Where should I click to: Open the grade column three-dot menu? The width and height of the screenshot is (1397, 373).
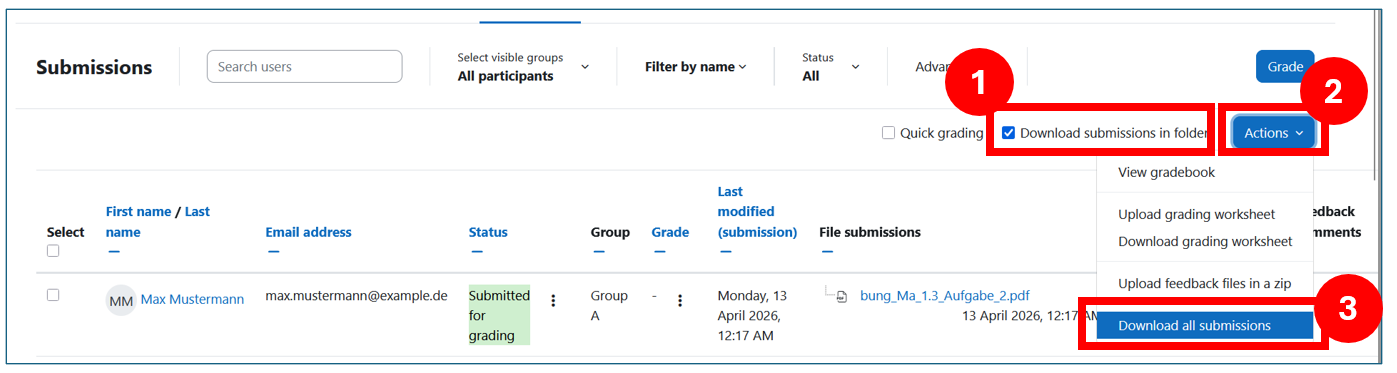tap(680, 300)
